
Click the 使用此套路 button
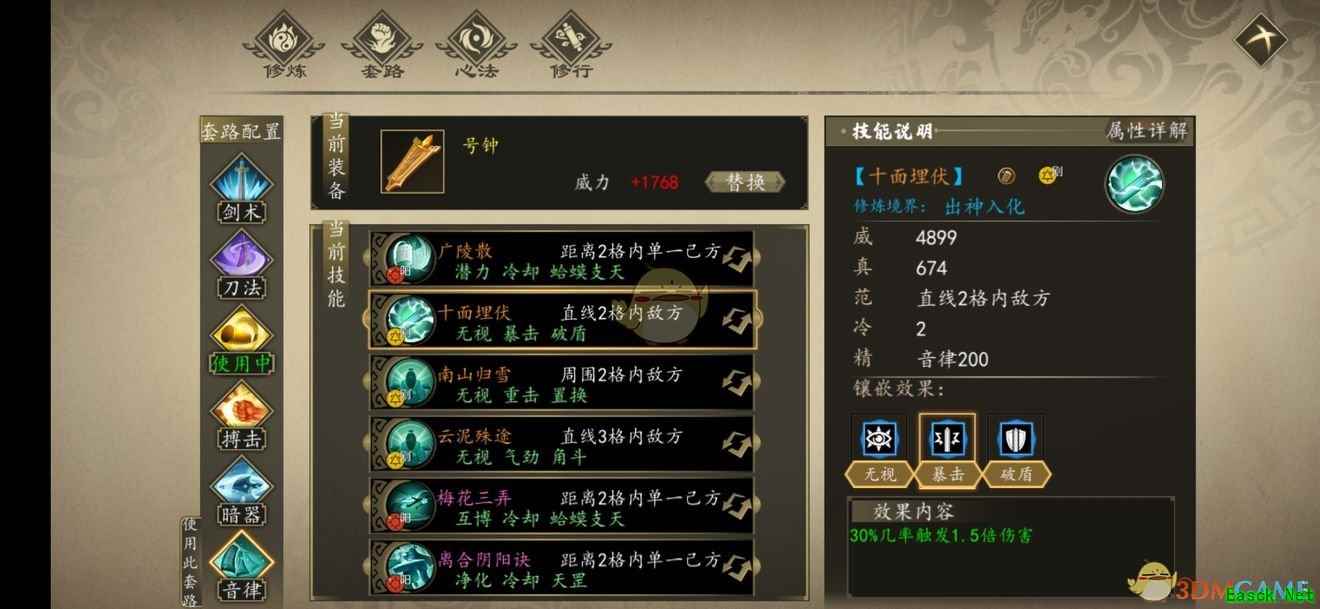point(191,560)
